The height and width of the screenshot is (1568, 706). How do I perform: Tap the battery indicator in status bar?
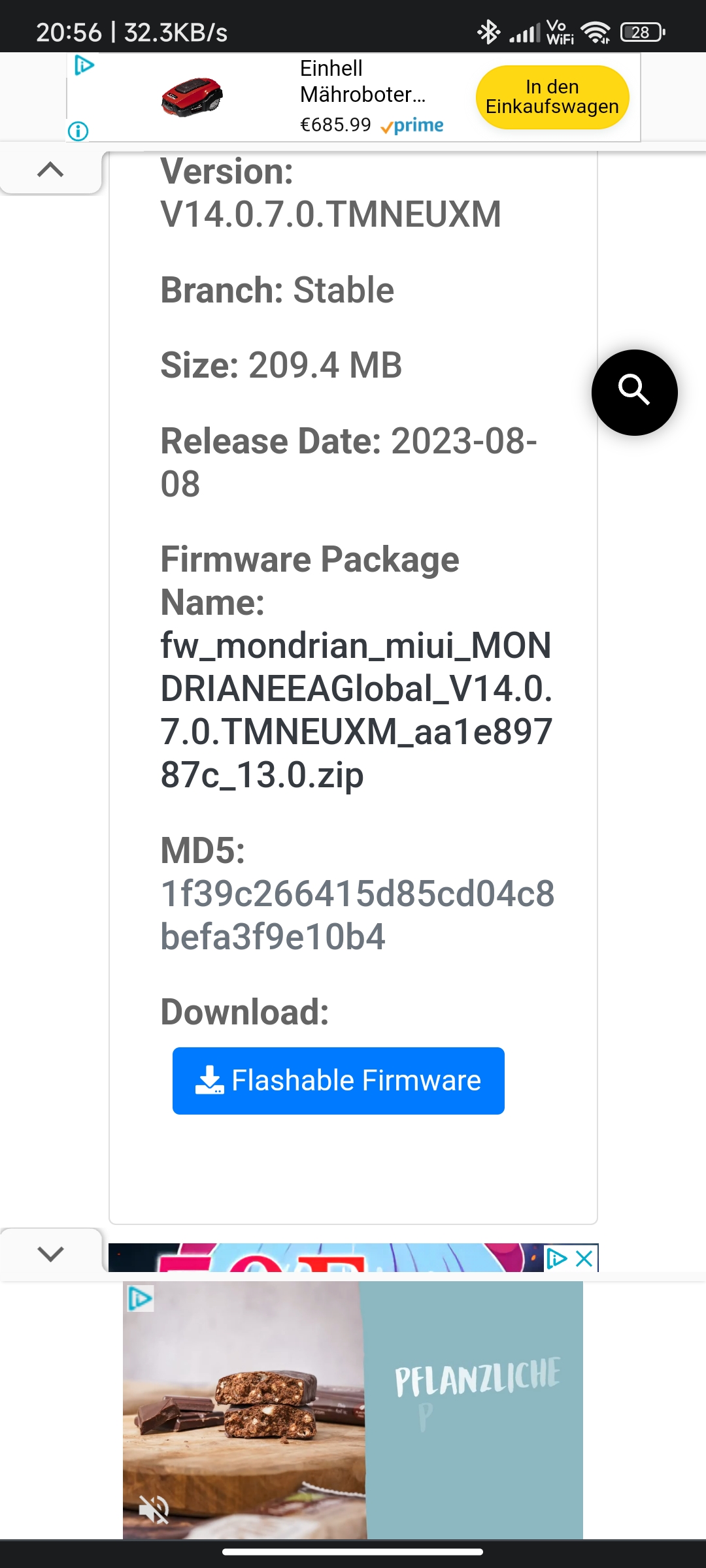[643, 31]
